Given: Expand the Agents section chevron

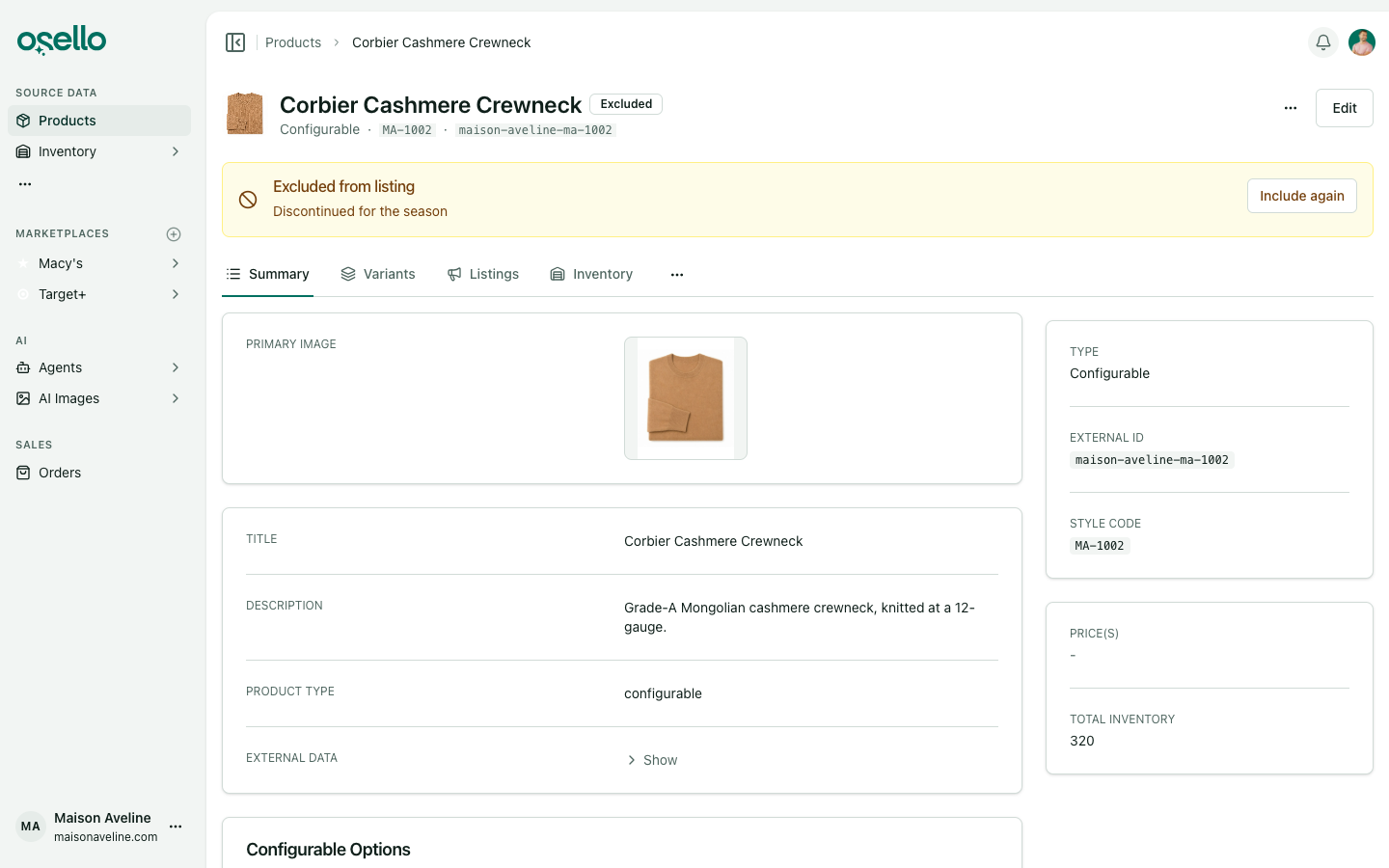Looking at the screenshot, I should [176, 367].
